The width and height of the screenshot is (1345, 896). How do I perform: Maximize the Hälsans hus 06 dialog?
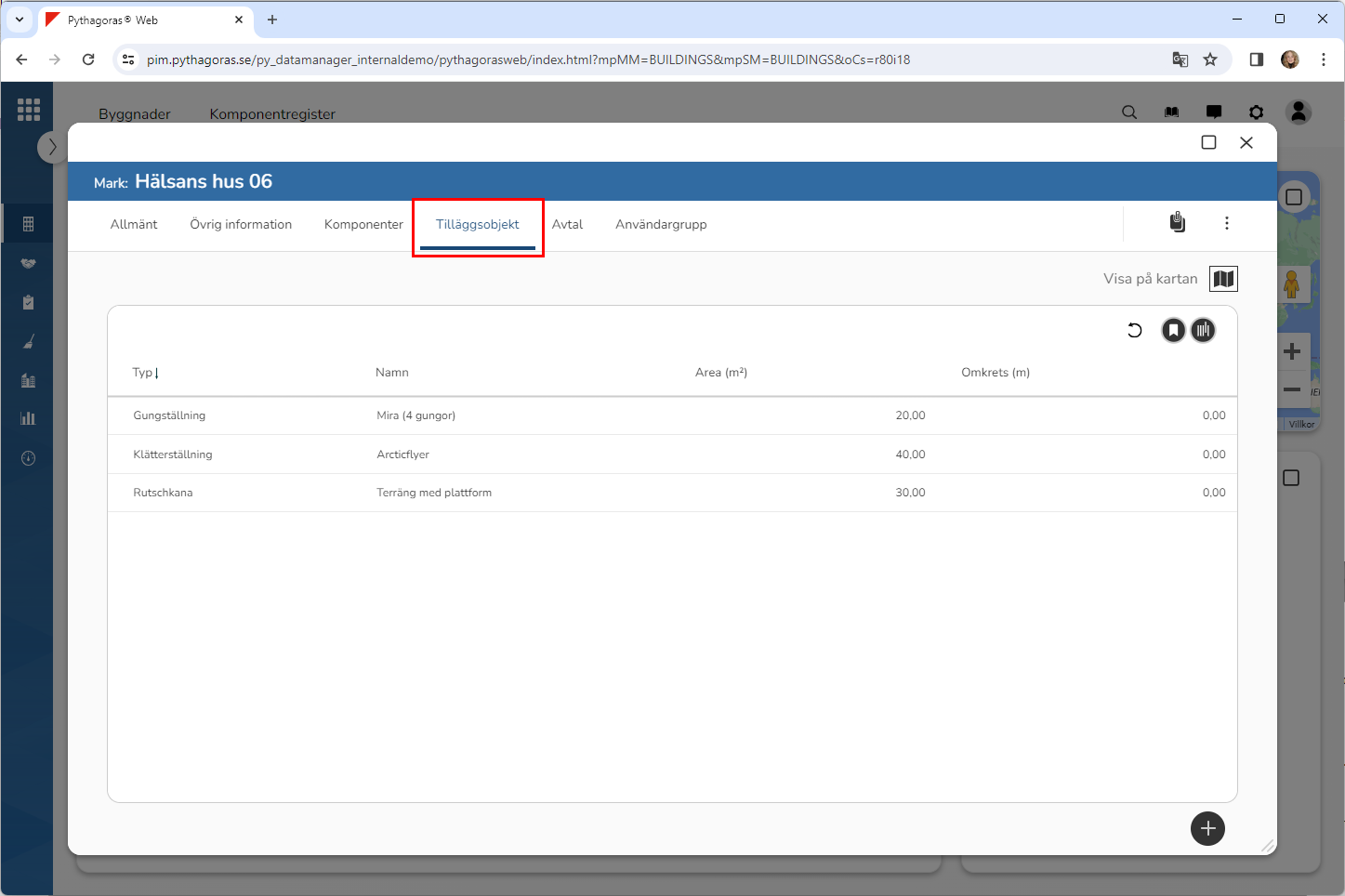pos(1208,142)
